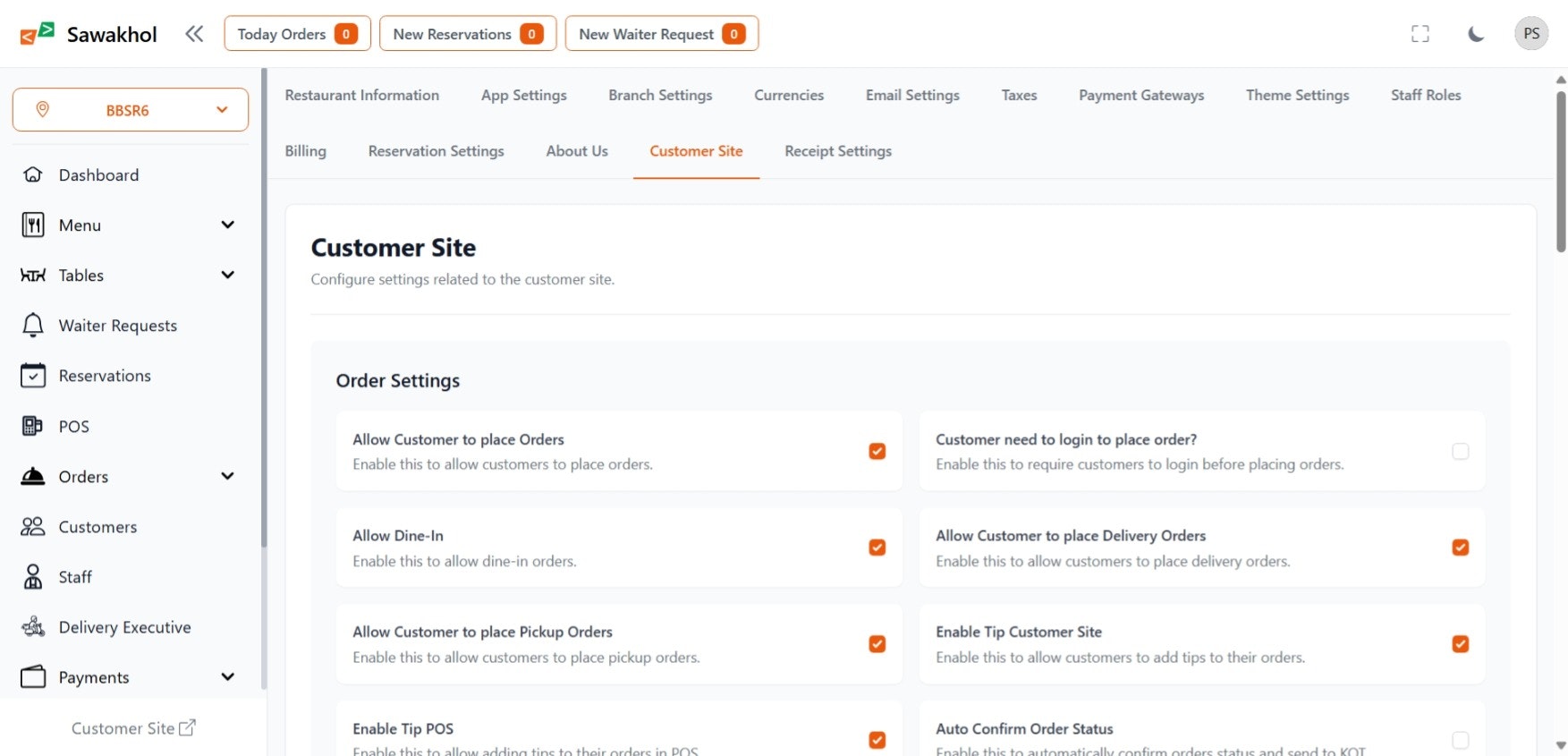Switch to Branch Settings tab

660,95
